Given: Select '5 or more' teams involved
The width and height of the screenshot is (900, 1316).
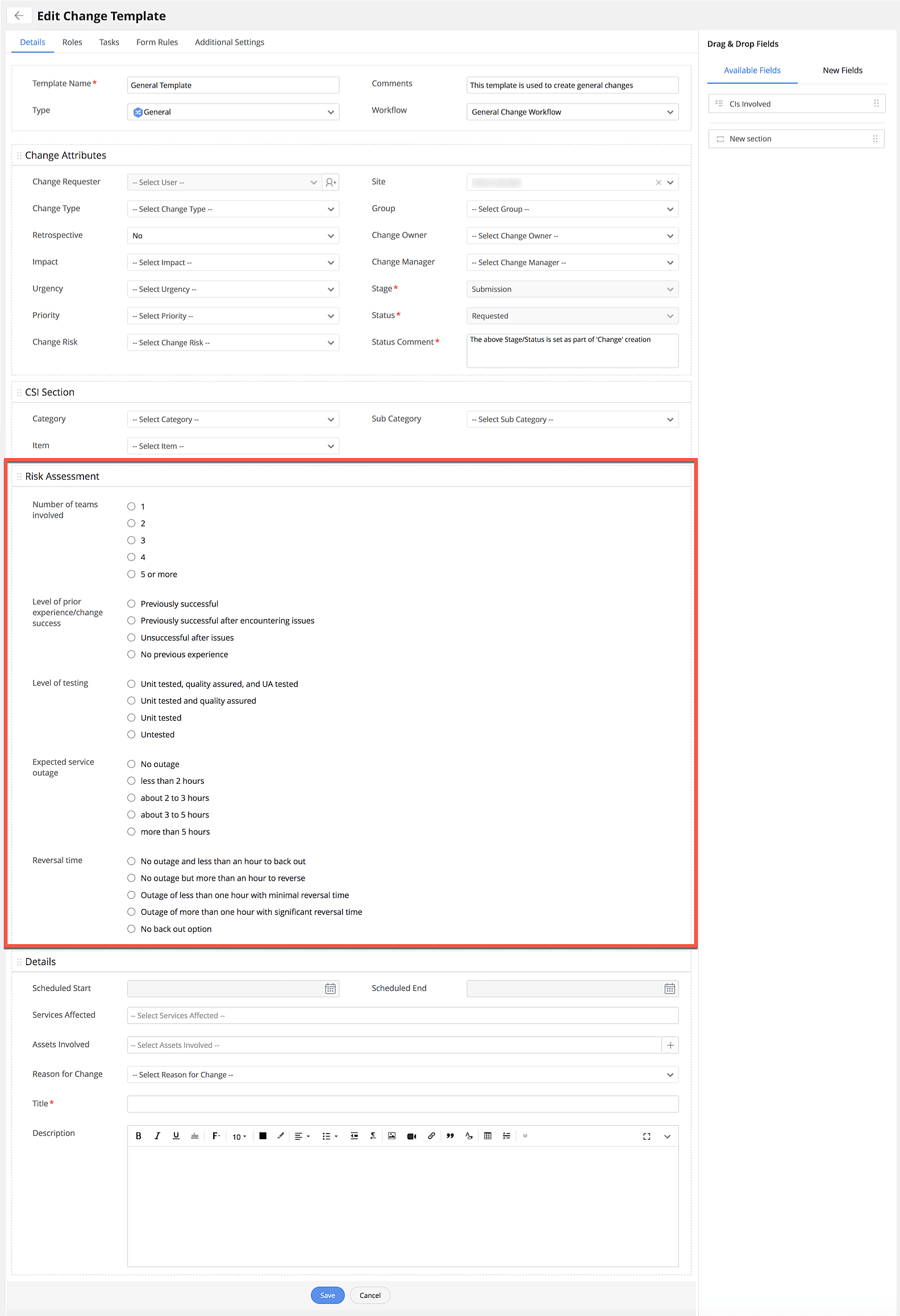Looking at the screenshot, I should [131, 574].
